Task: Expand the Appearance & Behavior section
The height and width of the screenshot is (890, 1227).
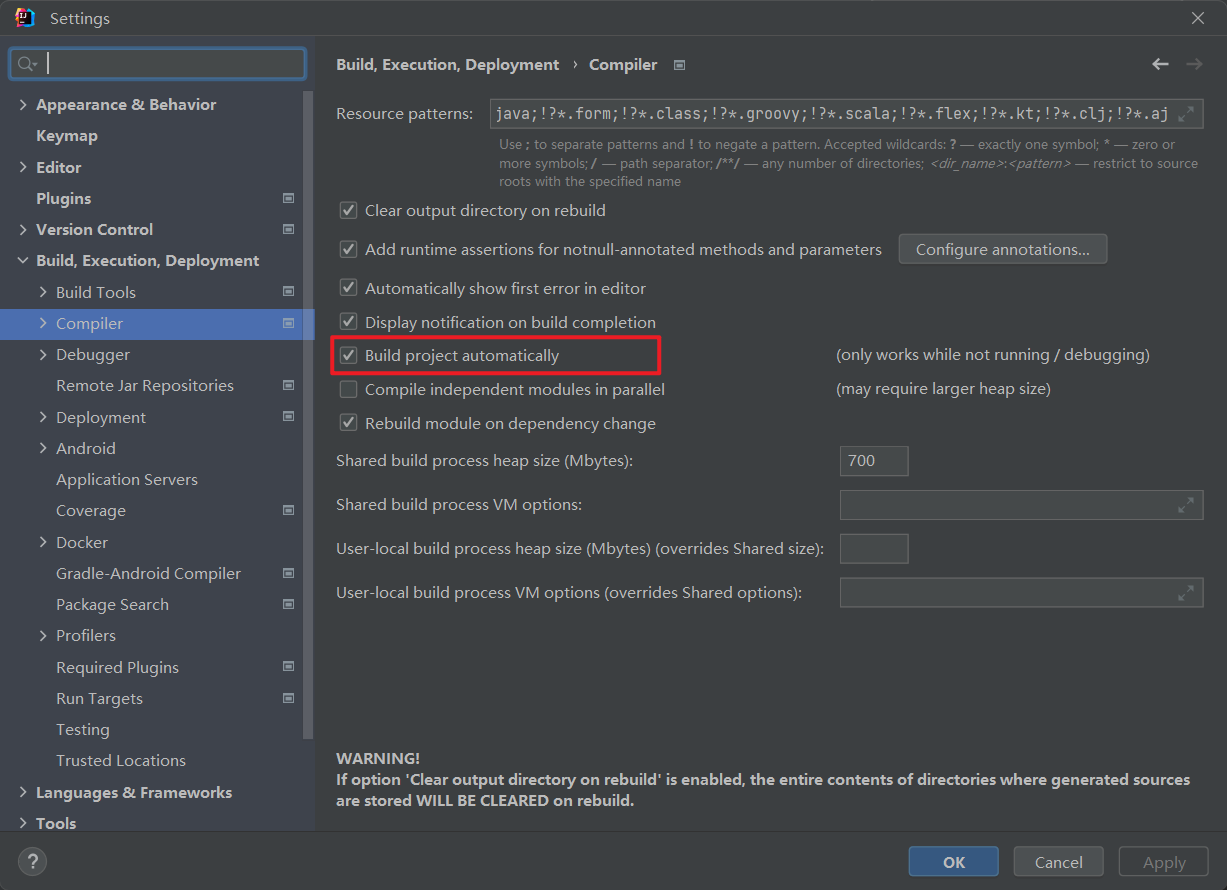Action: pyautogui.click(x=23, y=105)
